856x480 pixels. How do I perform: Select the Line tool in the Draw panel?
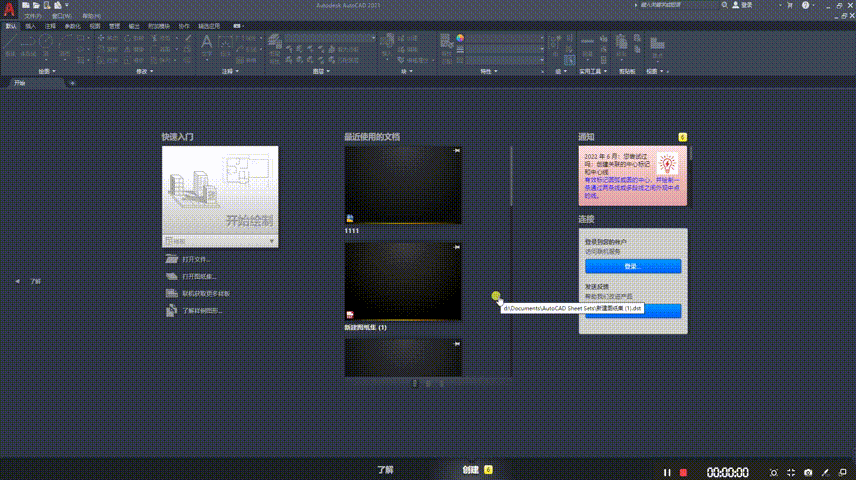tap(10, 46)
